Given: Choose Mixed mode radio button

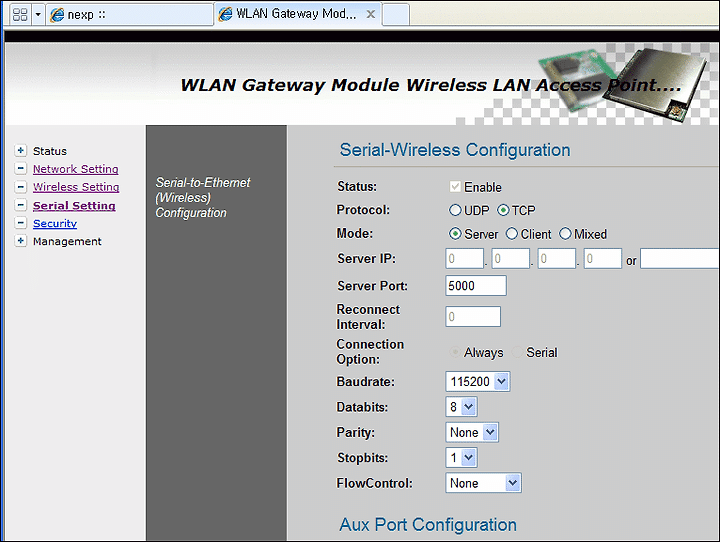Looking at the screenshot, I should 565,233.
